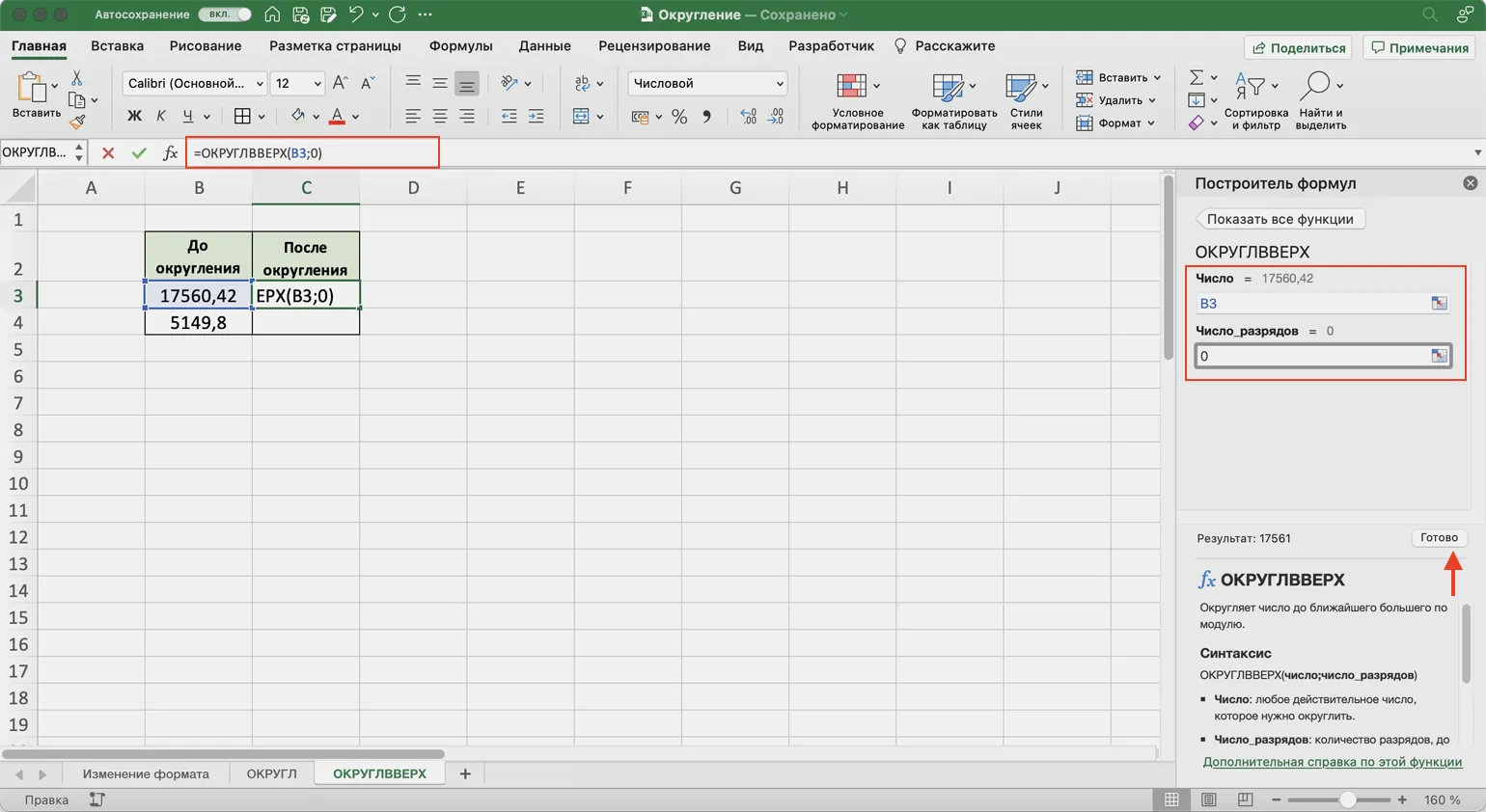1486x812 pixels.
Task: Open additional help for this function link
Action: pyautogui.click(x=1332, y=762)
